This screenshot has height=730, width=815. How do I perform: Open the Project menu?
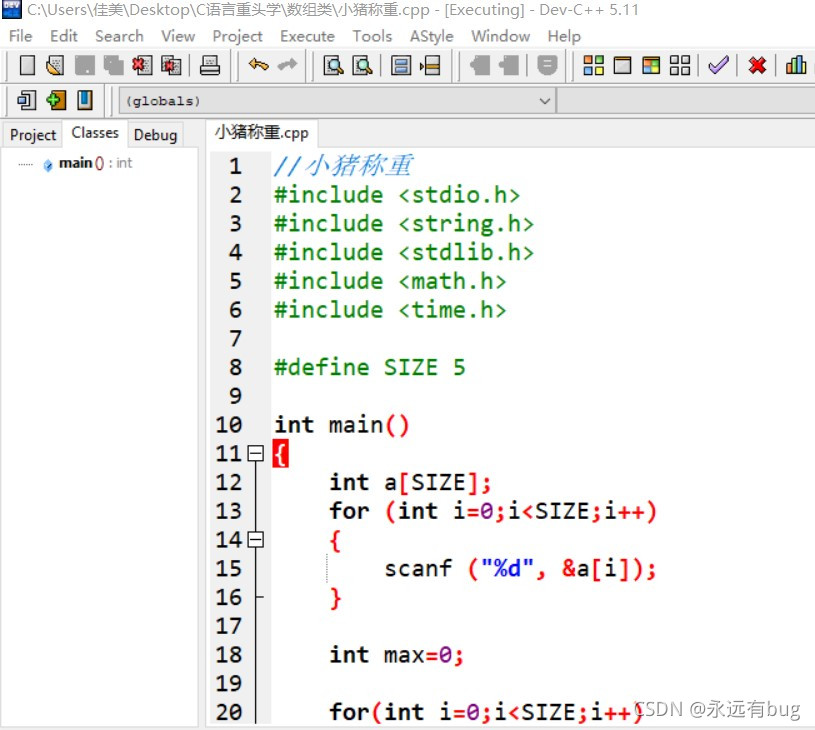pyautogui.click(x=238, y=36)
